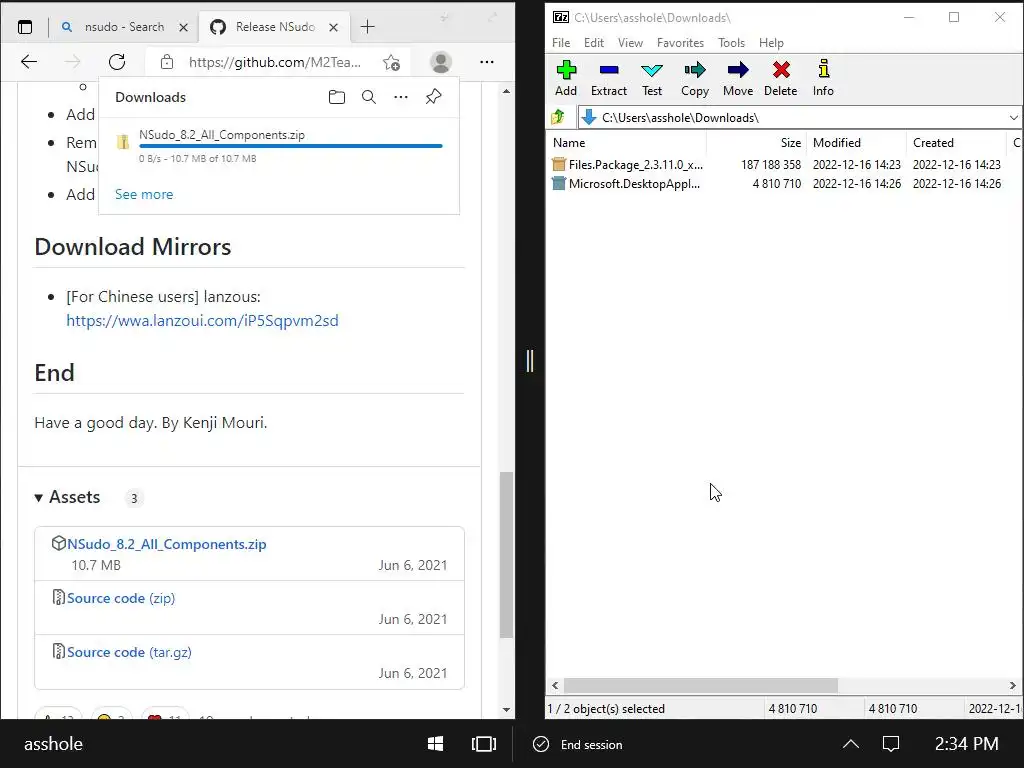This screenshot has height=768, width=1024.
Task: Open the Info tool in 7-Zip
Action: click(x=823, y=78)
